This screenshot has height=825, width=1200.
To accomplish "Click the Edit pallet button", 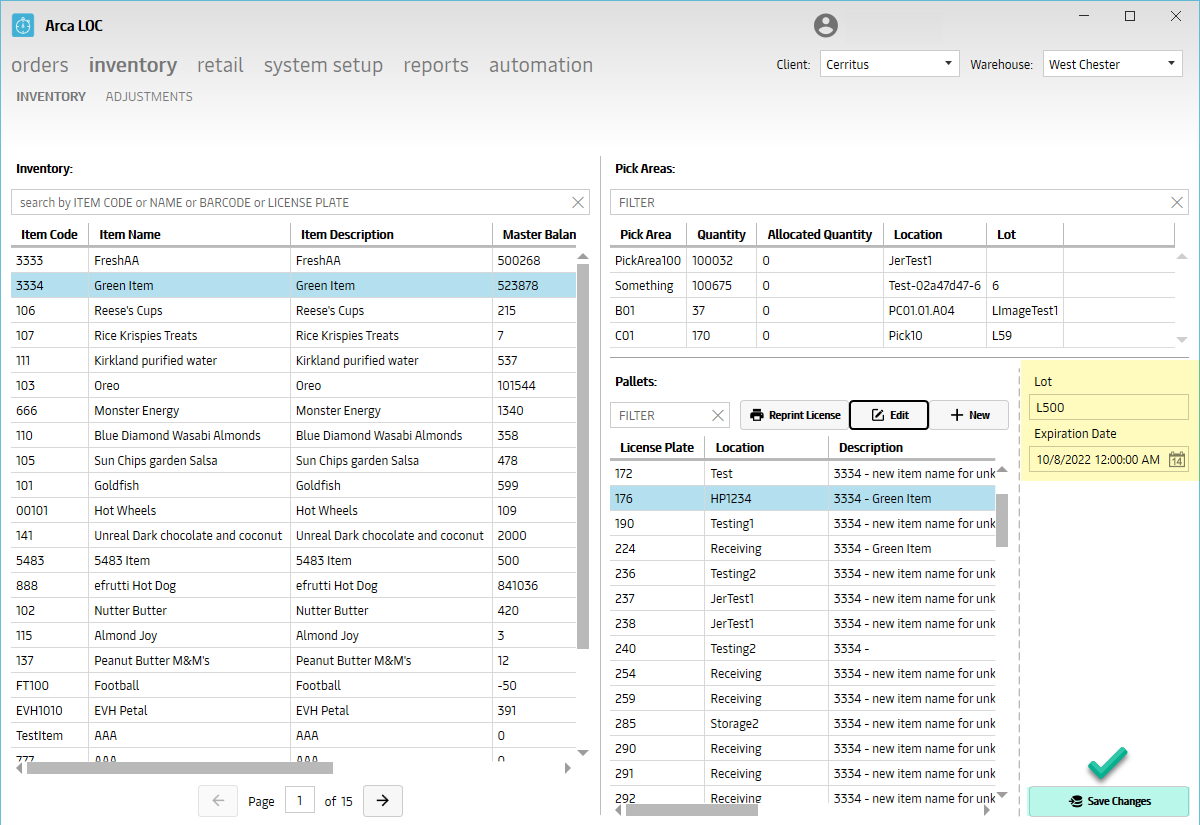I will click(889, 415).
